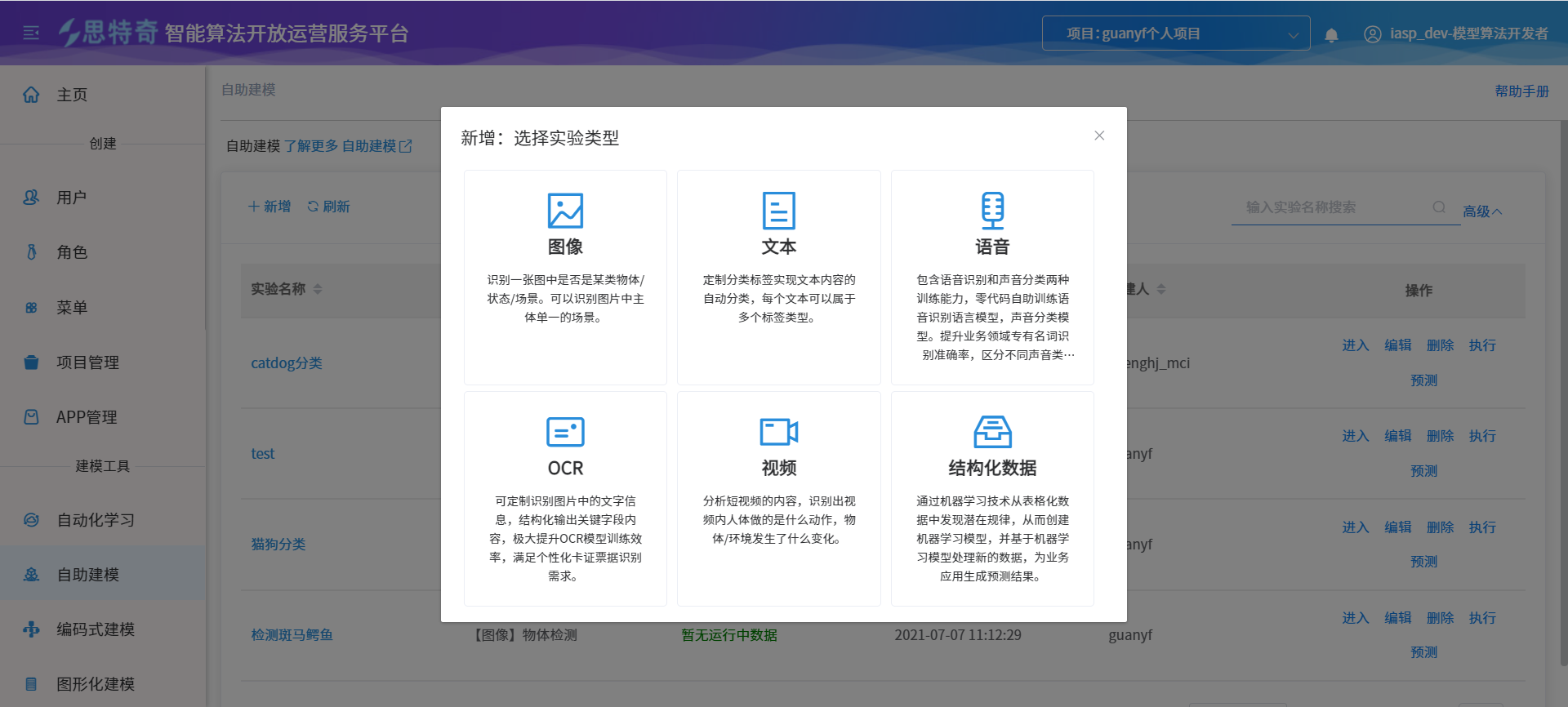The width and height of the screenshot is (1568, 707).
Task: Select the 文本 experiment type icon
Action: (x=778, y=211)
